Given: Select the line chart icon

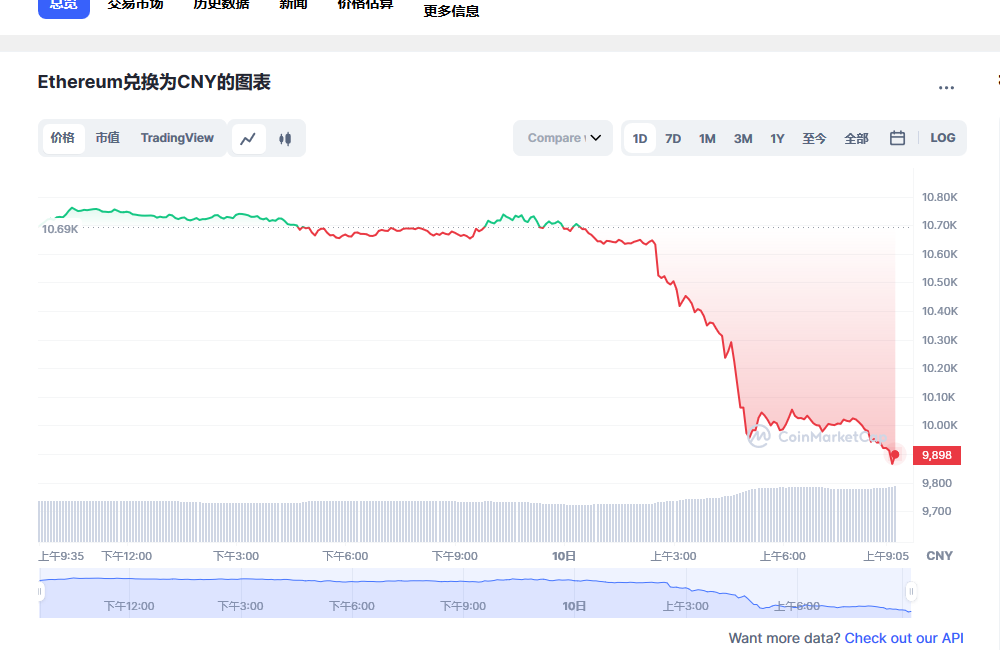Looking at the screenshot, I should [x=248, y=138].
